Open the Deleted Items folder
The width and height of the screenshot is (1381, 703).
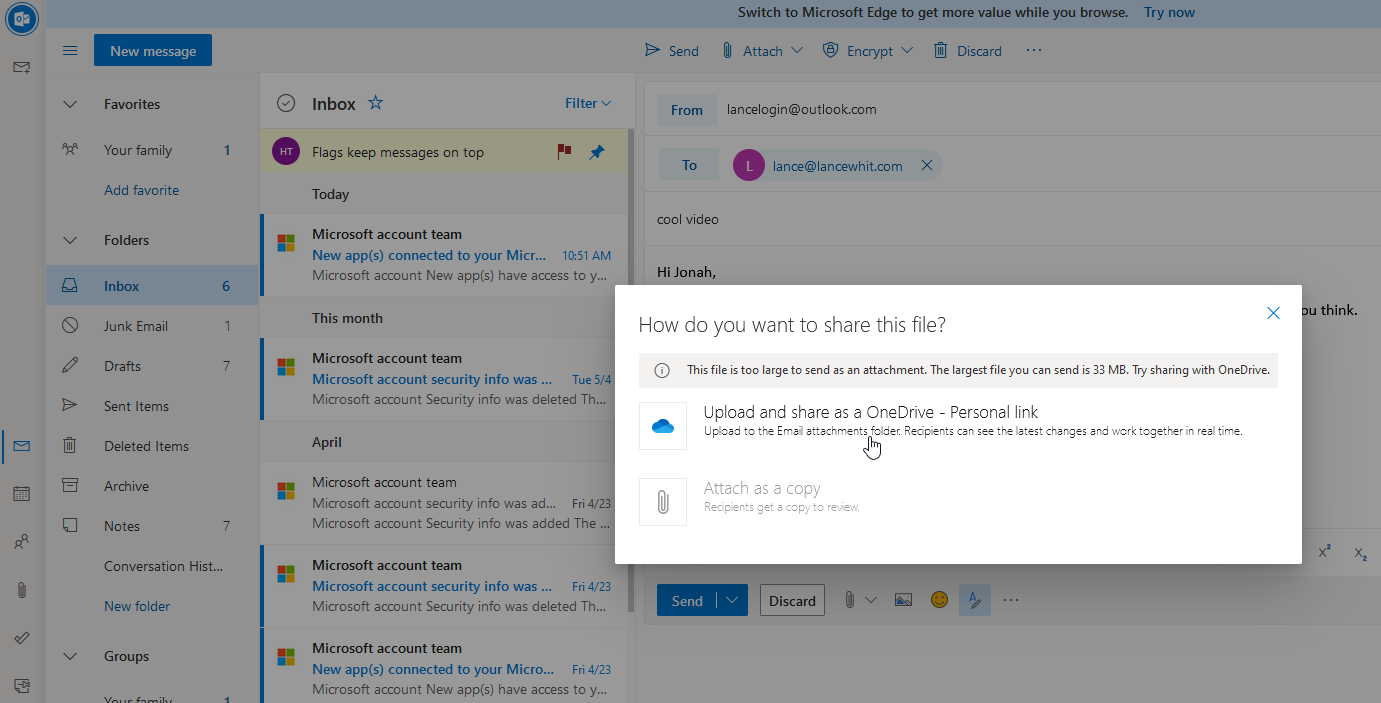click(152, 446)
